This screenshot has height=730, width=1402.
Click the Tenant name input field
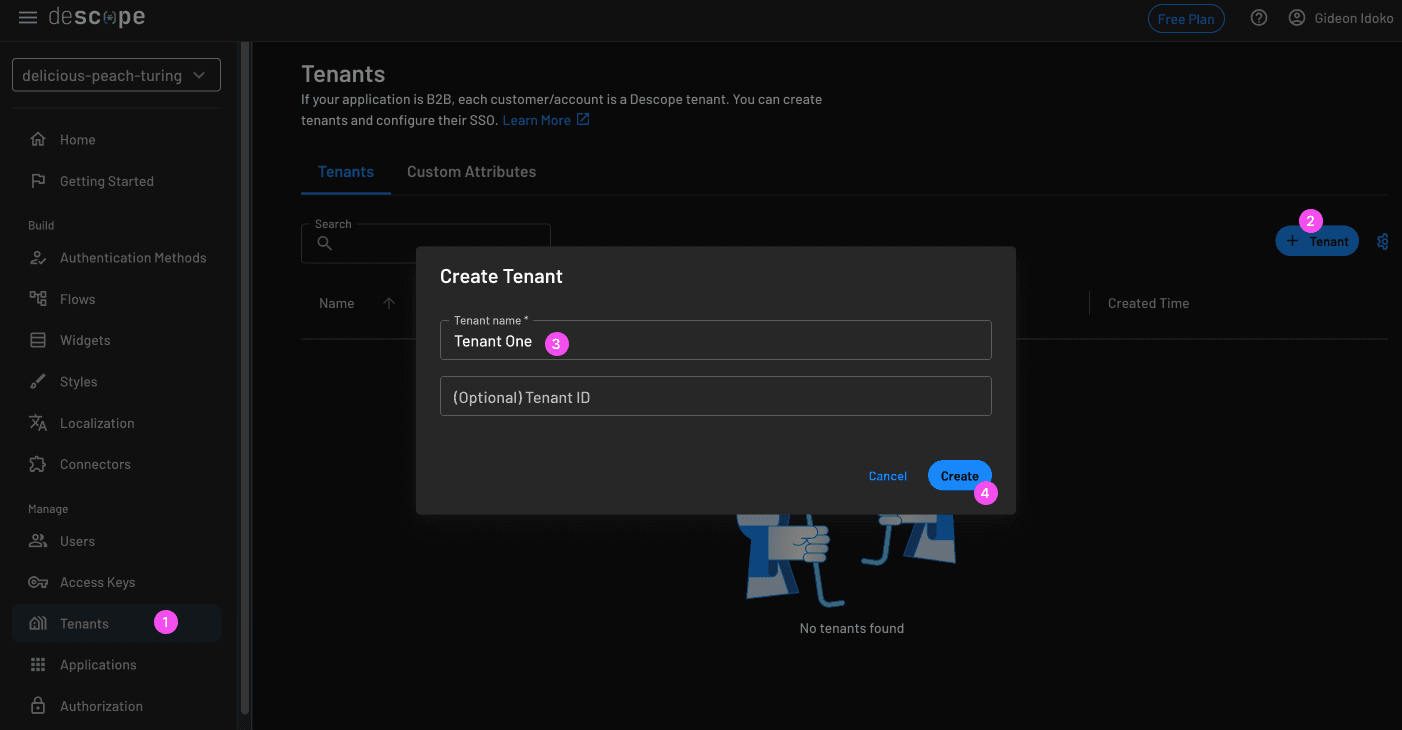click(716, 341)
